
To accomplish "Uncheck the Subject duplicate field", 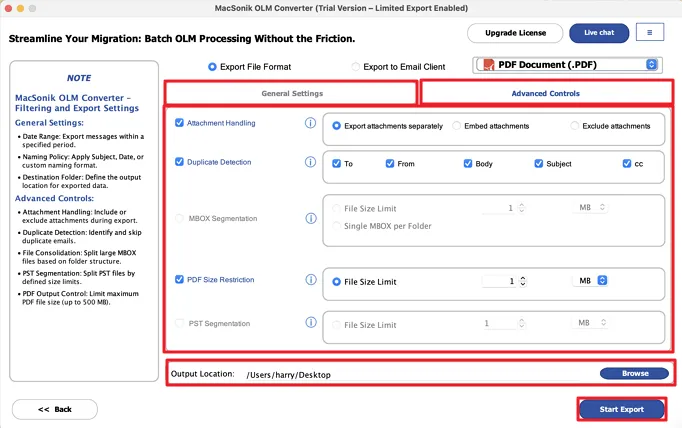I will [x=538, y=164].
